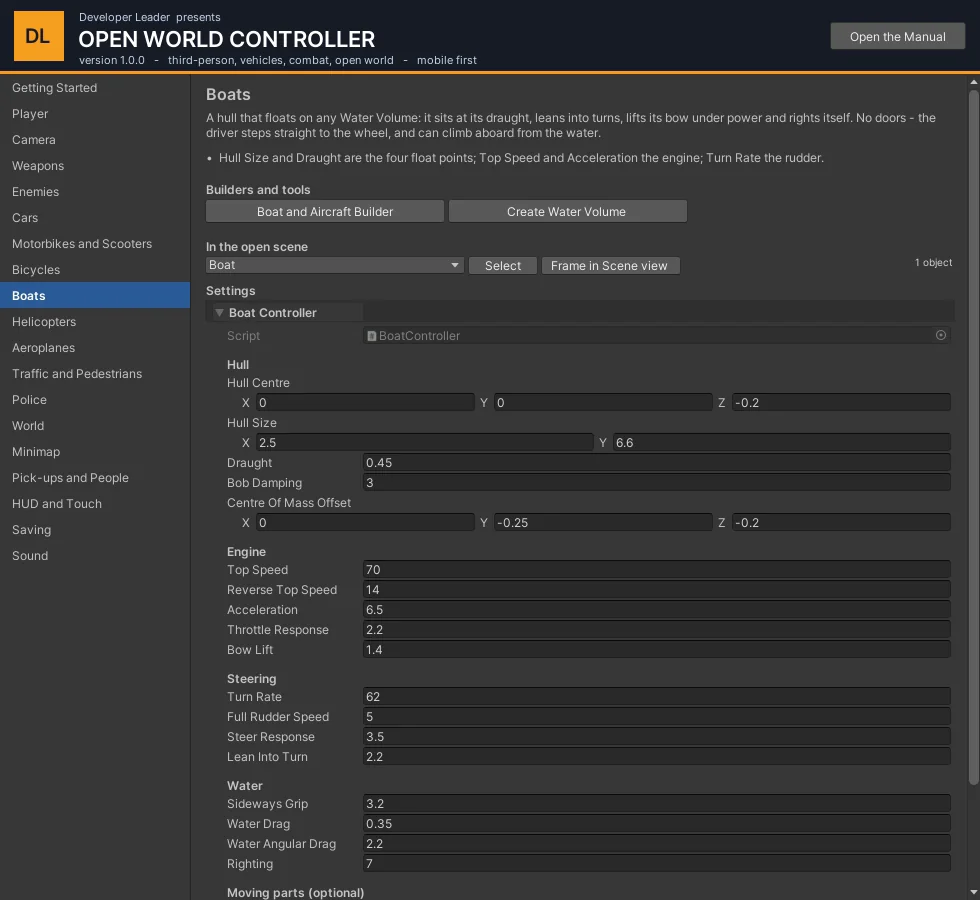Open the Saving section

click(95, 530)
